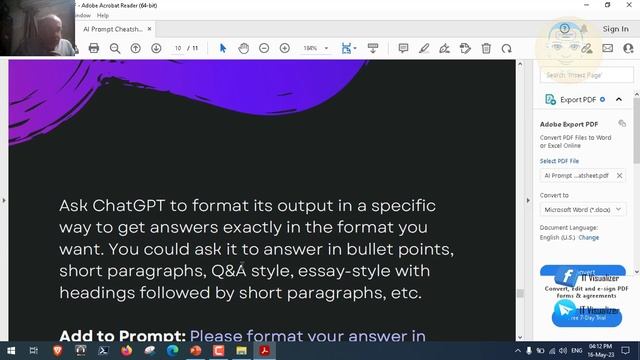Open PowerShell from the taskbar

(104, 351)
